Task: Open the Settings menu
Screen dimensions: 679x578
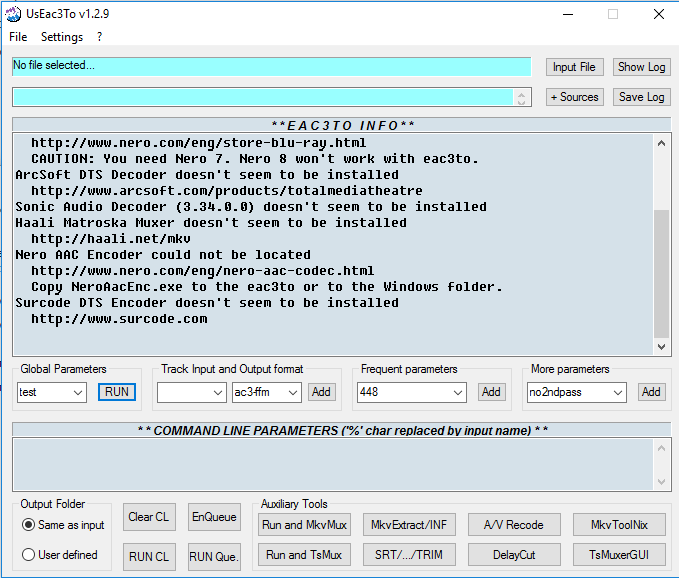Action: (x=62, y=37)
